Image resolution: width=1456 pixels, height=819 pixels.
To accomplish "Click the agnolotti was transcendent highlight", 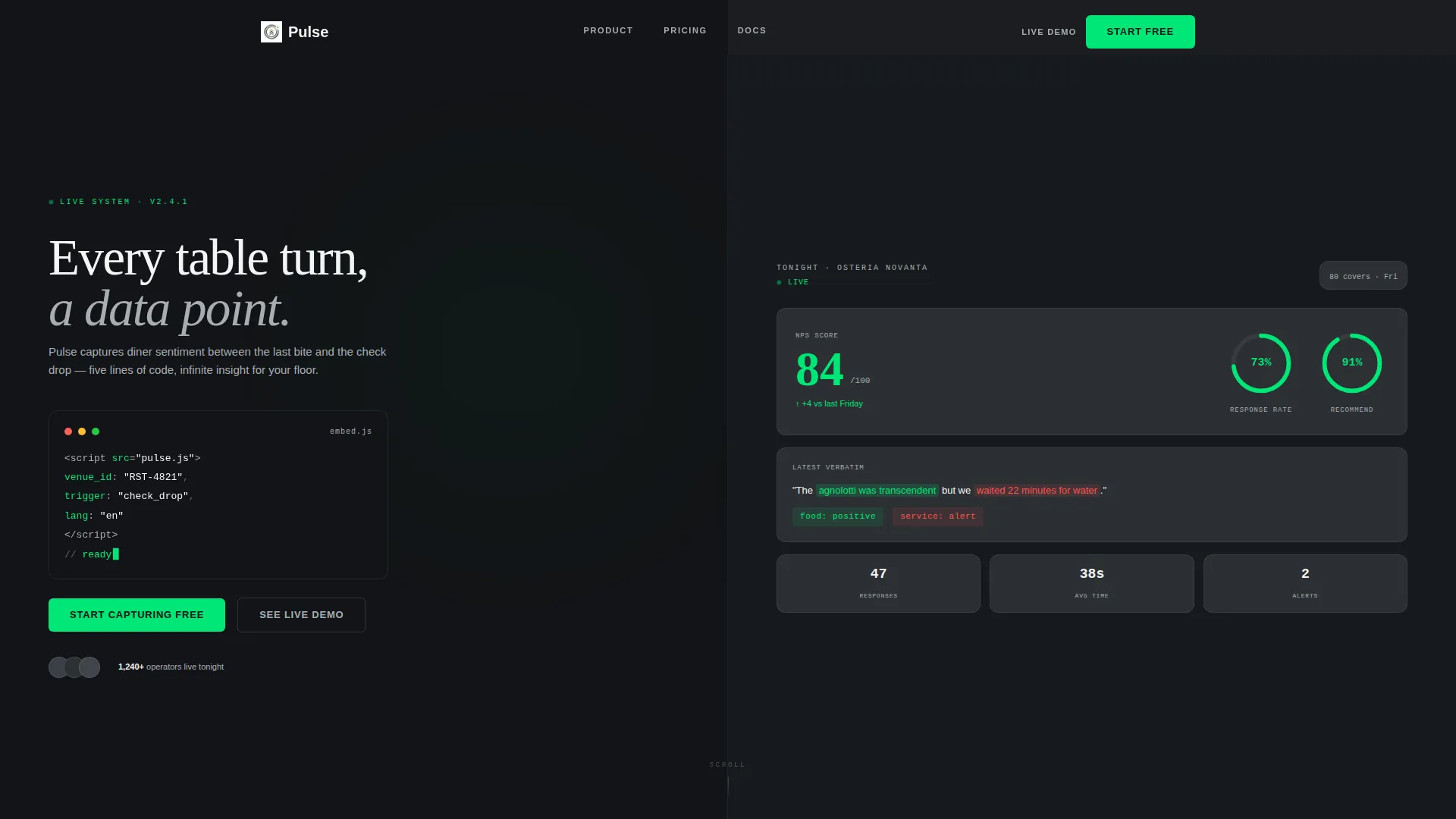I will [877, 491].
